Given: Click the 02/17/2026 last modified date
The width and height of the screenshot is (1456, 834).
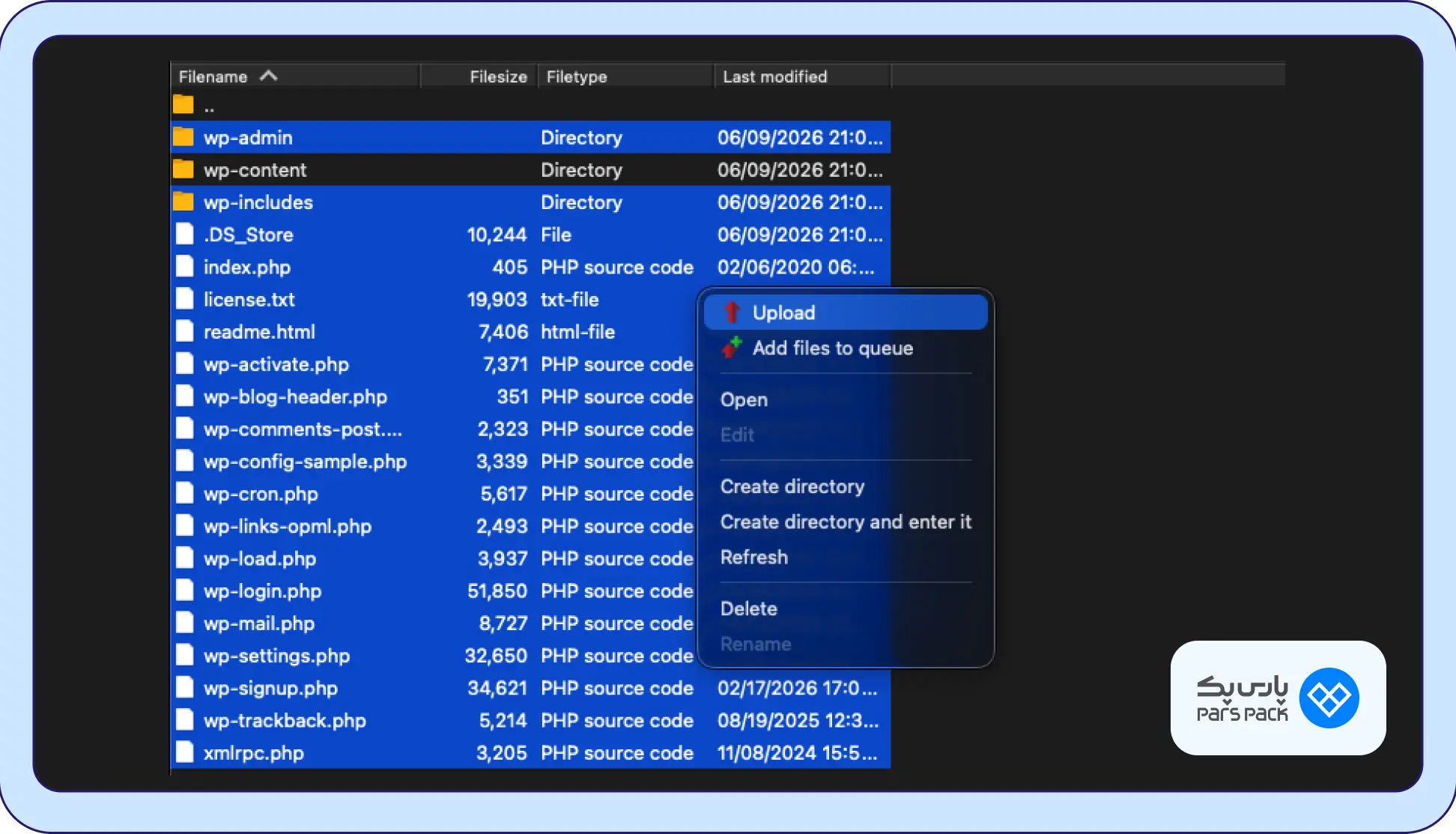Looking at the screenshot, I should point(797,688).
